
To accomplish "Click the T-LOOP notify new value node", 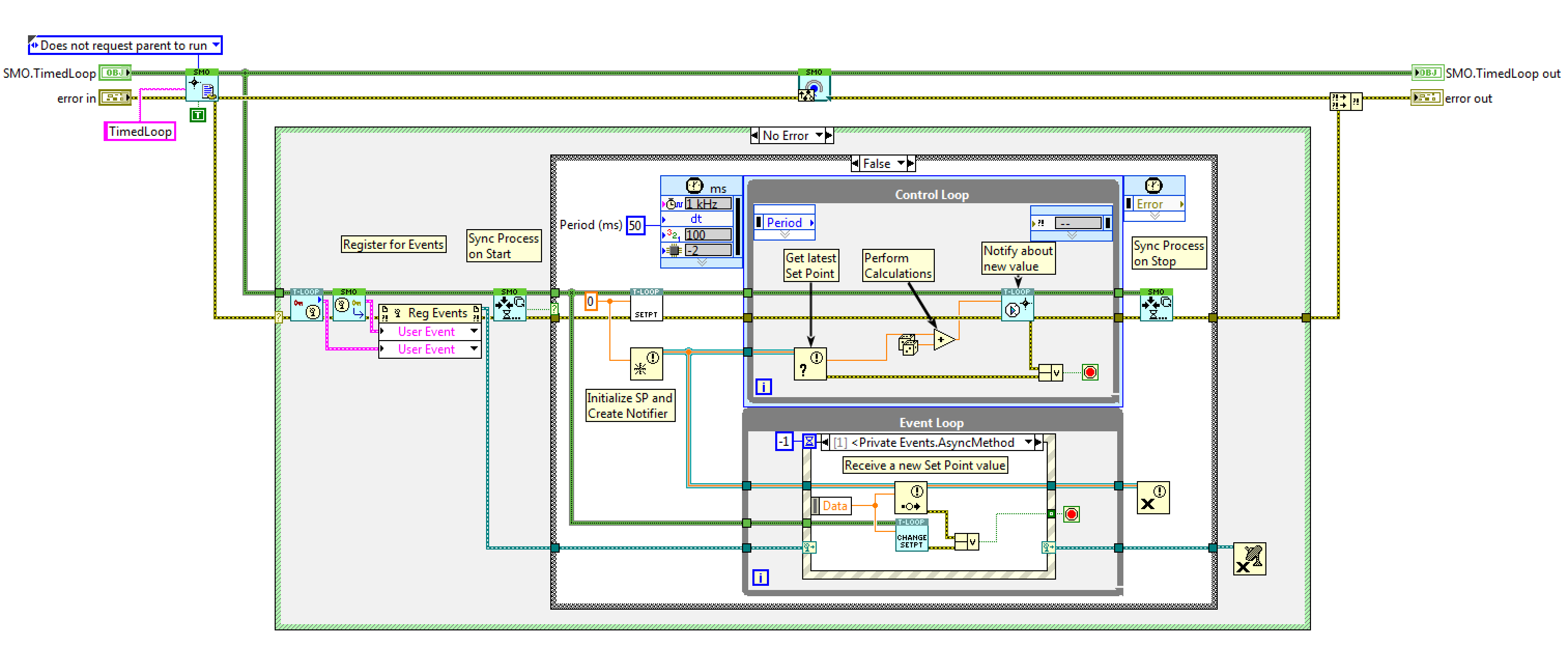I will [1017, 305].
